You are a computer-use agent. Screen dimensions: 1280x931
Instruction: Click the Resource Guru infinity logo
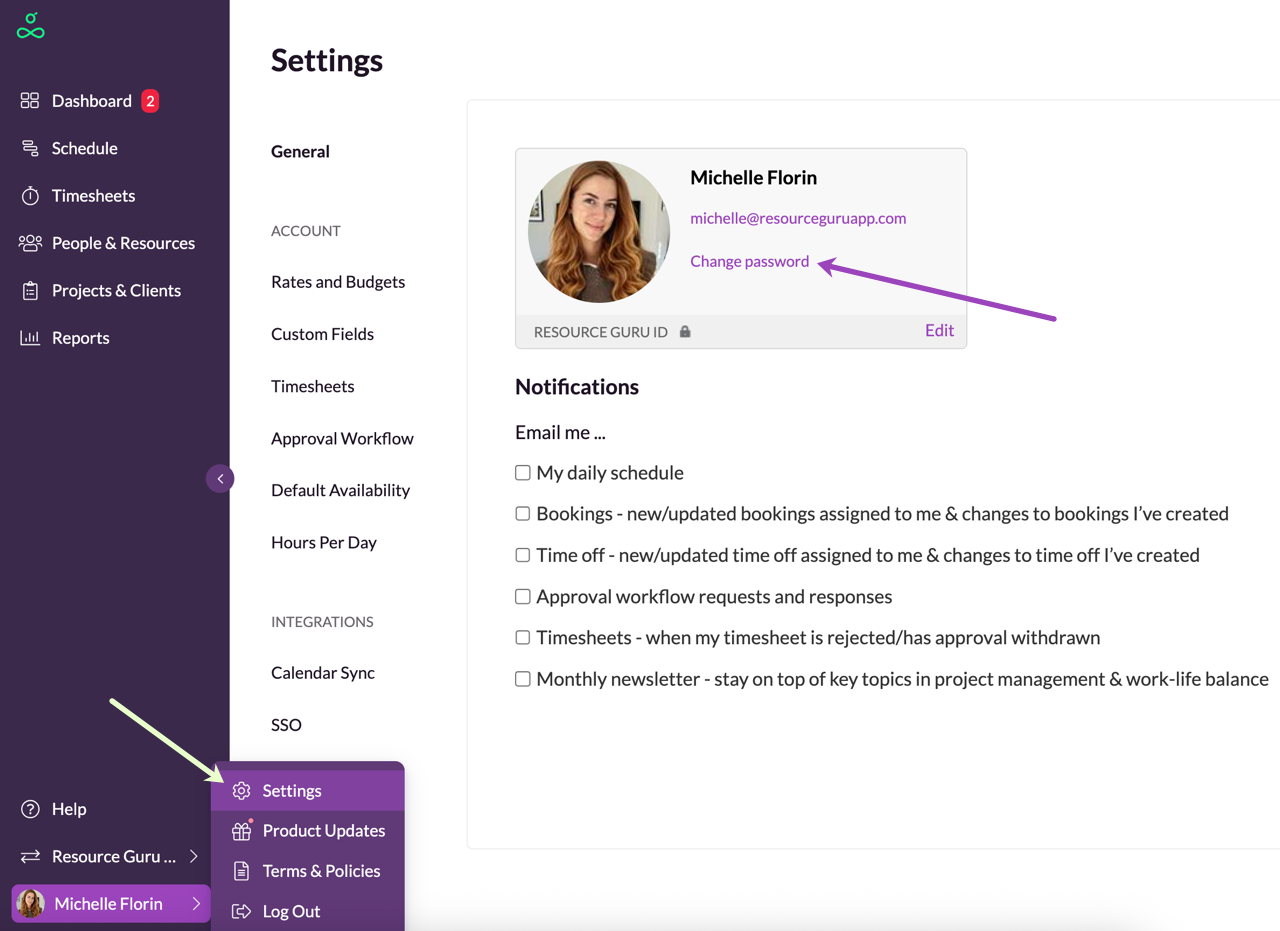pos(31,26)
